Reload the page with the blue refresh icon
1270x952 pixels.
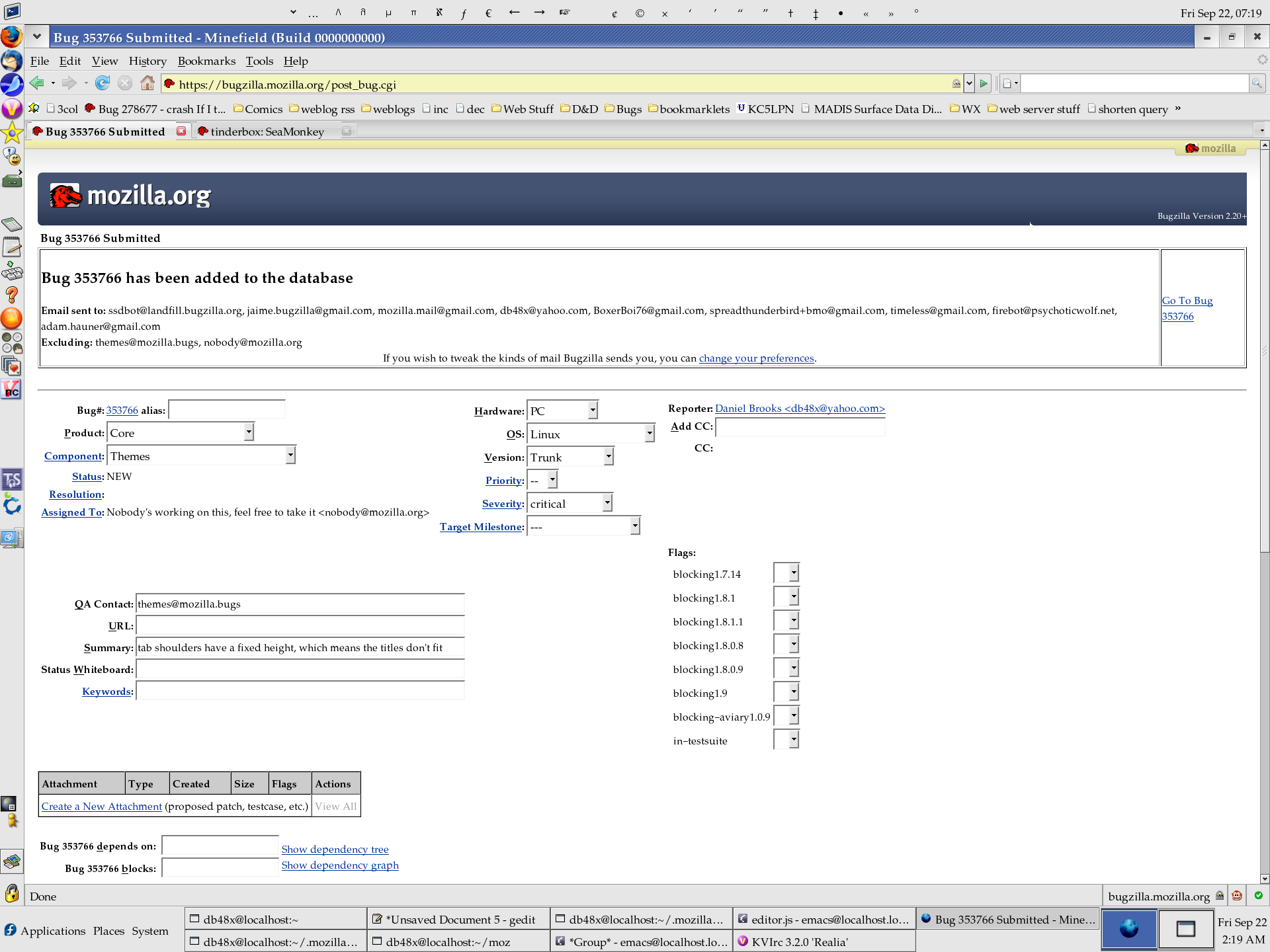tap(103, 83)
